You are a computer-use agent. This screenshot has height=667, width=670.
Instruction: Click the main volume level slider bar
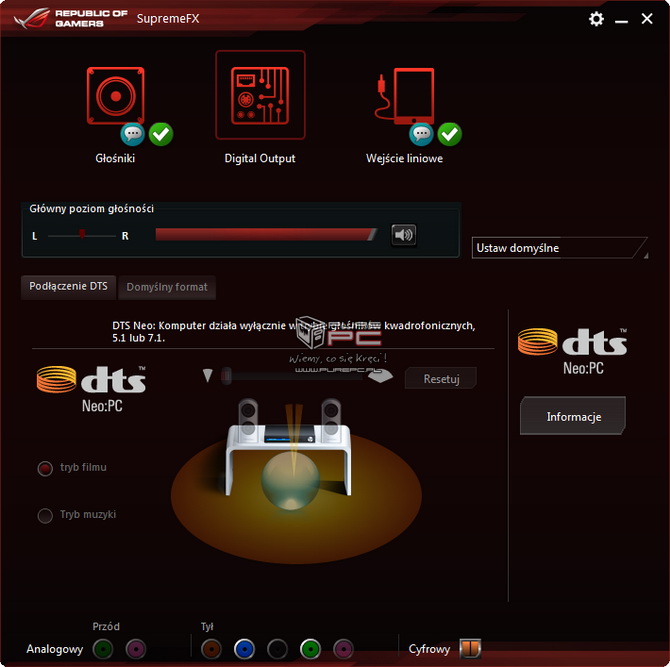(x=266, y=234)
